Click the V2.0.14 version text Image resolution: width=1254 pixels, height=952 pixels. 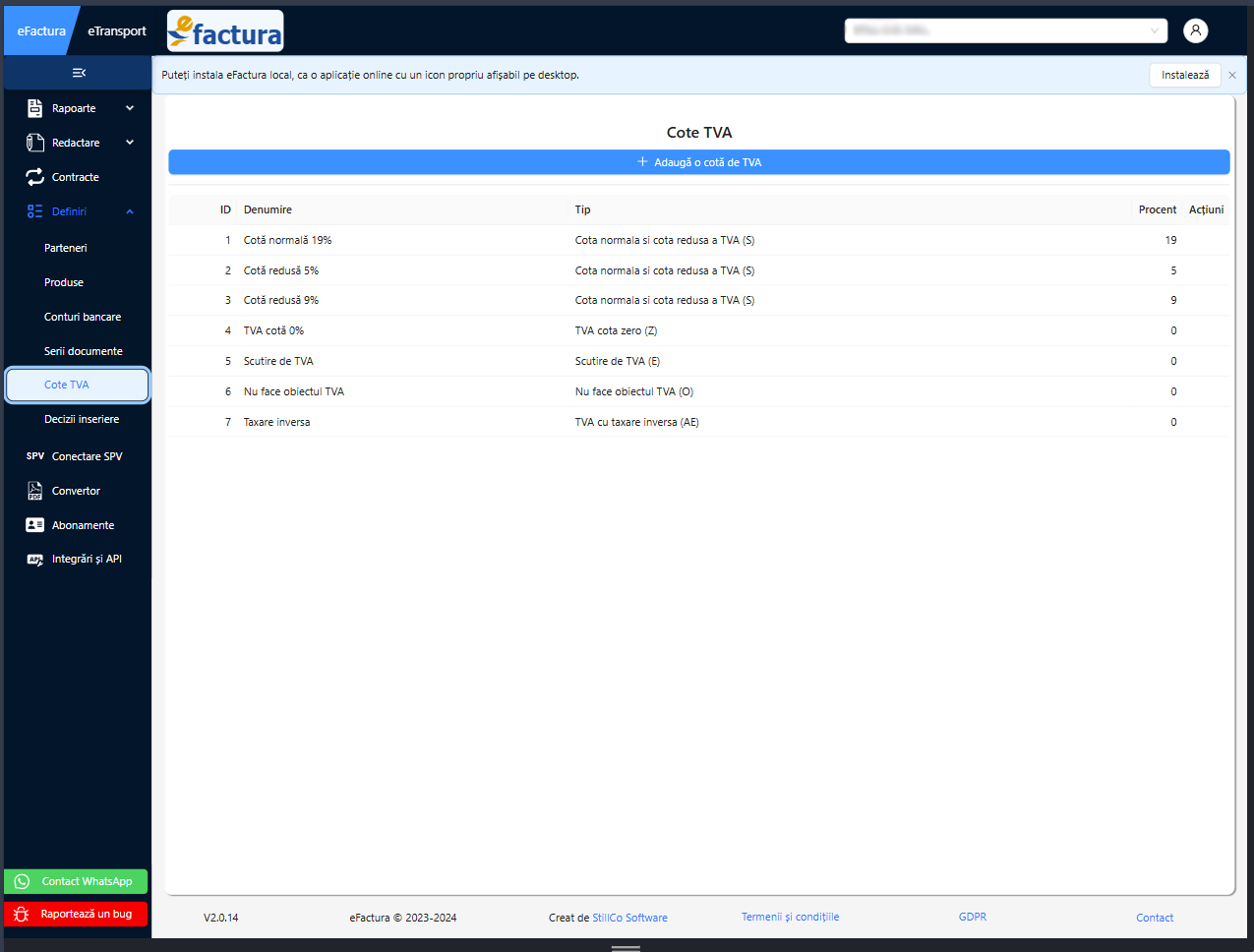[x=221, y=918]
